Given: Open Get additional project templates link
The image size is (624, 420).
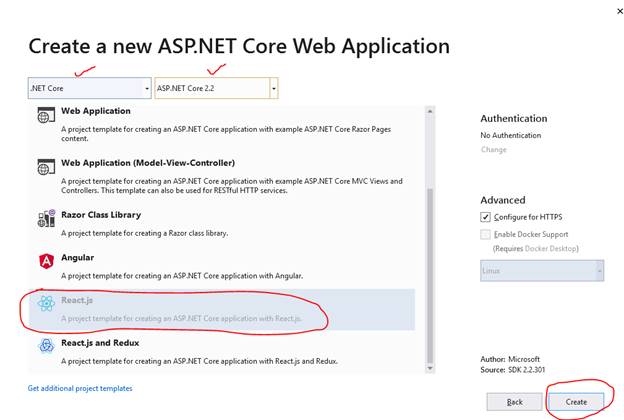Looking at the screenshot, I should (80, 388).
